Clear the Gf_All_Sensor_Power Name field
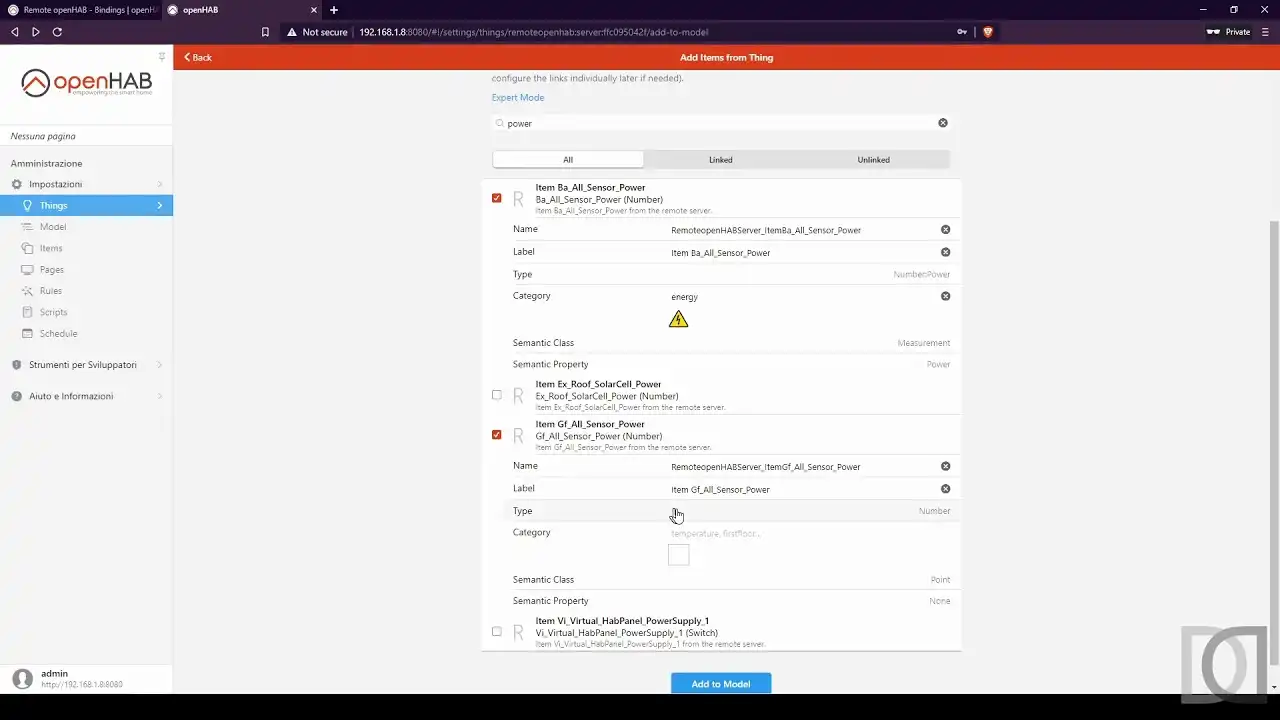 [945, 466]
